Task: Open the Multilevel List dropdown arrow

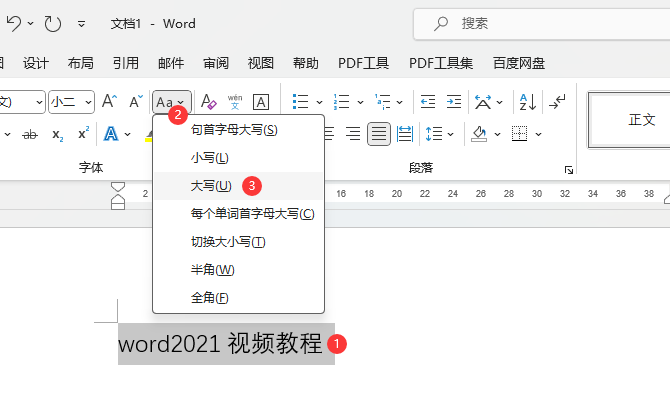Action: pyautogui.click(x=400, y=102)
